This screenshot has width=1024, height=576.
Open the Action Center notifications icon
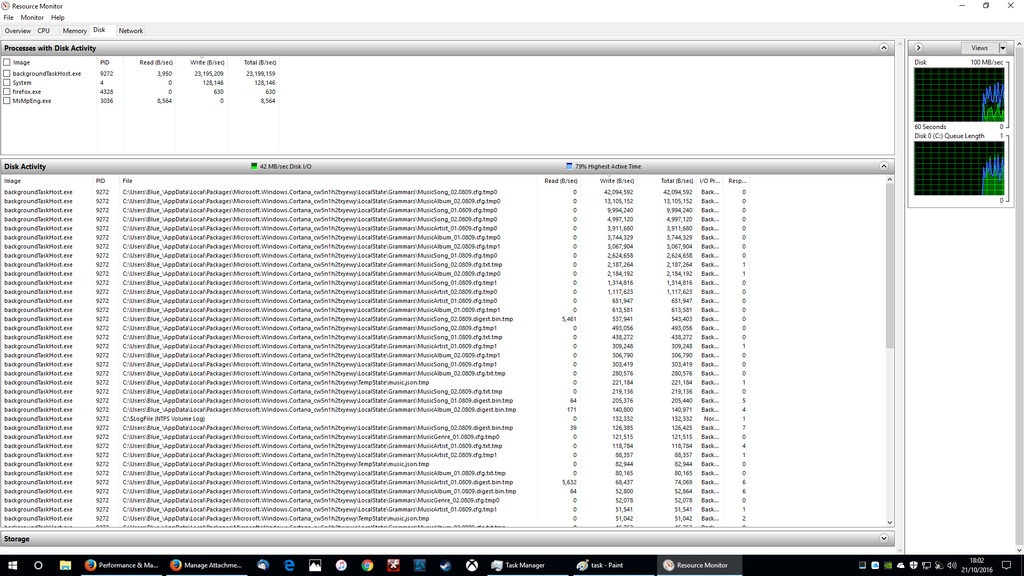click(x=1006, y=566)
